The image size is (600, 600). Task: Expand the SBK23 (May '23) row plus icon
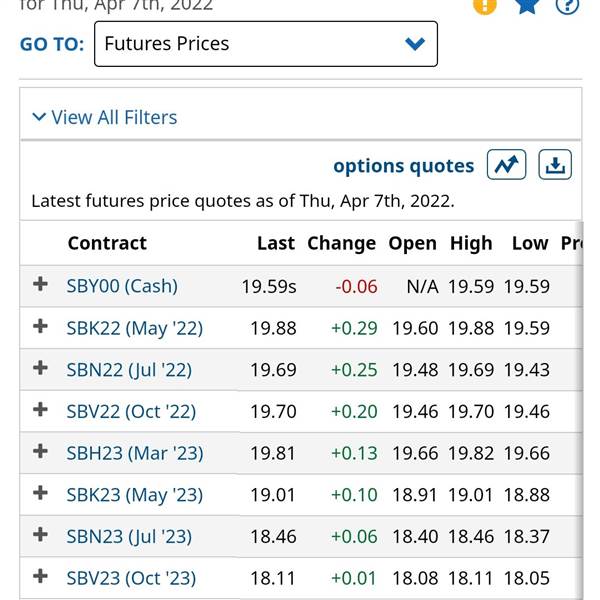tap(40, 494)
